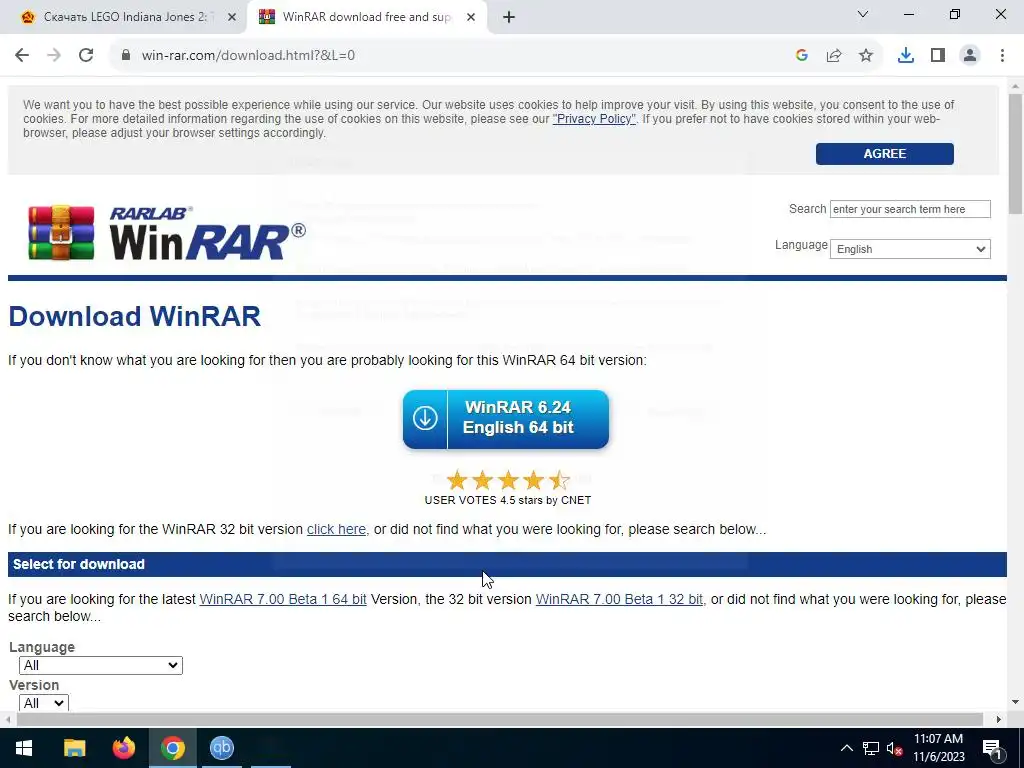Click 'Download WinRAR' heading
Viewport: 1024px width, 768px height.
(x=135, y=317)
